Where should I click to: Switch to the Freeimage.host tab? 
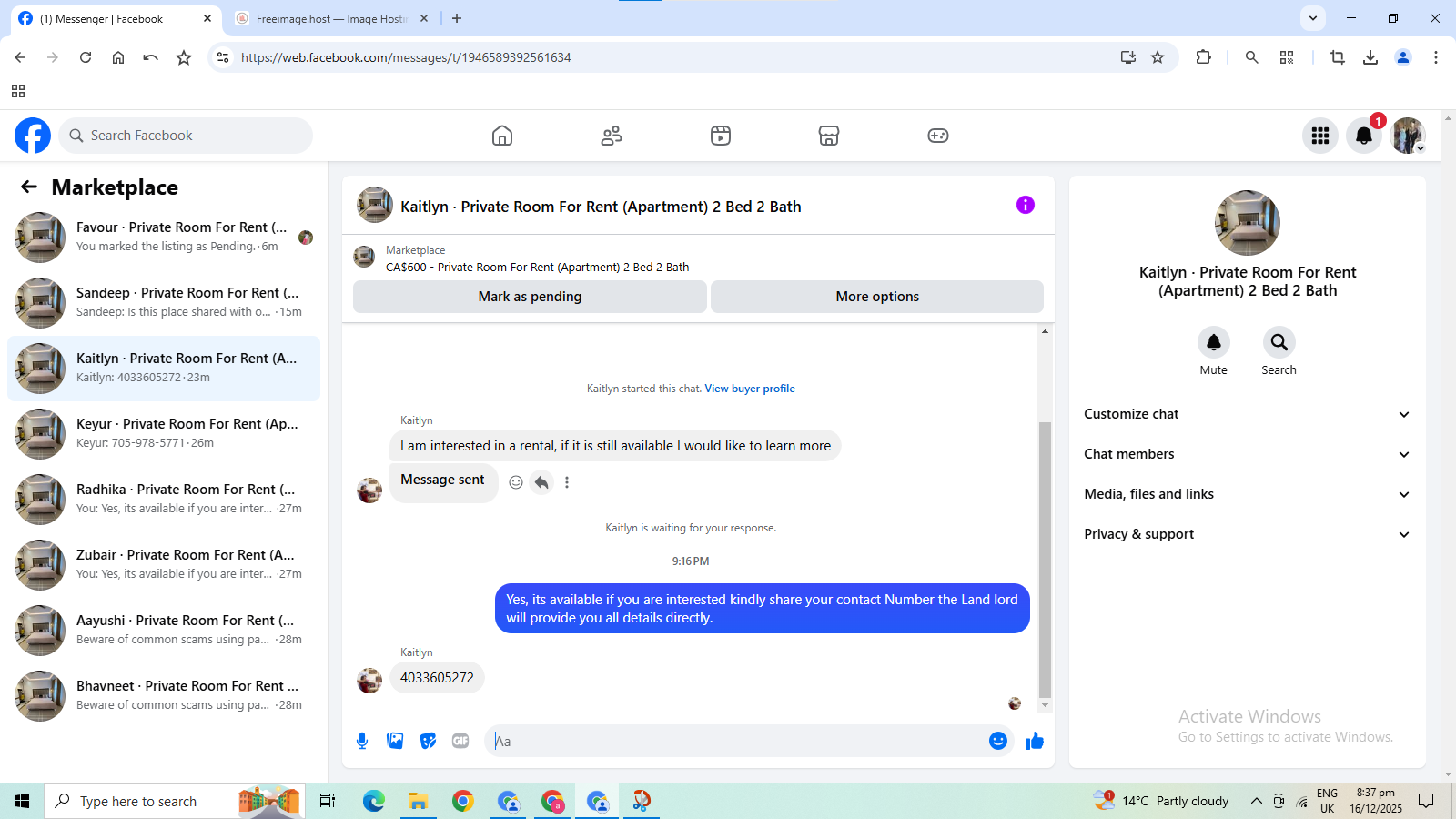pyautogui.click(x=329, y=18)
